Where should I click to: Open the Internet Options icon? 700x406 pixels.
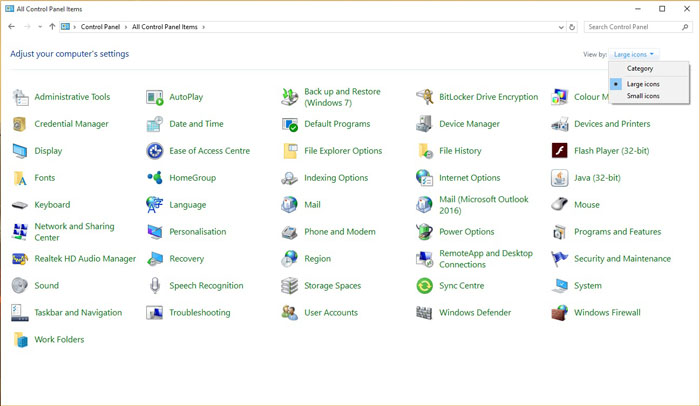[425, 178]
